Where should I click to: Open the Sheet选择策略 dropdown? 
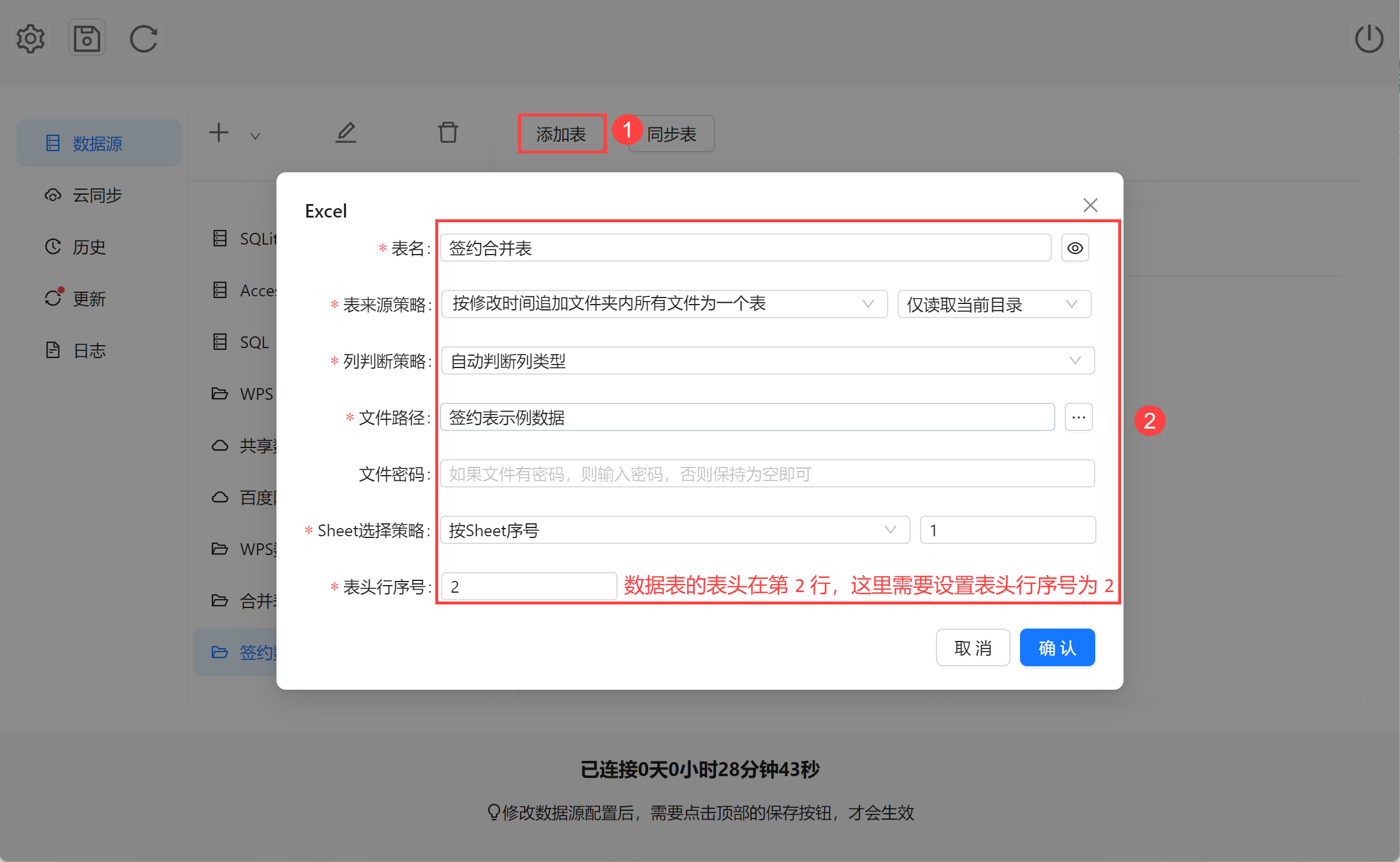point(674,530)
